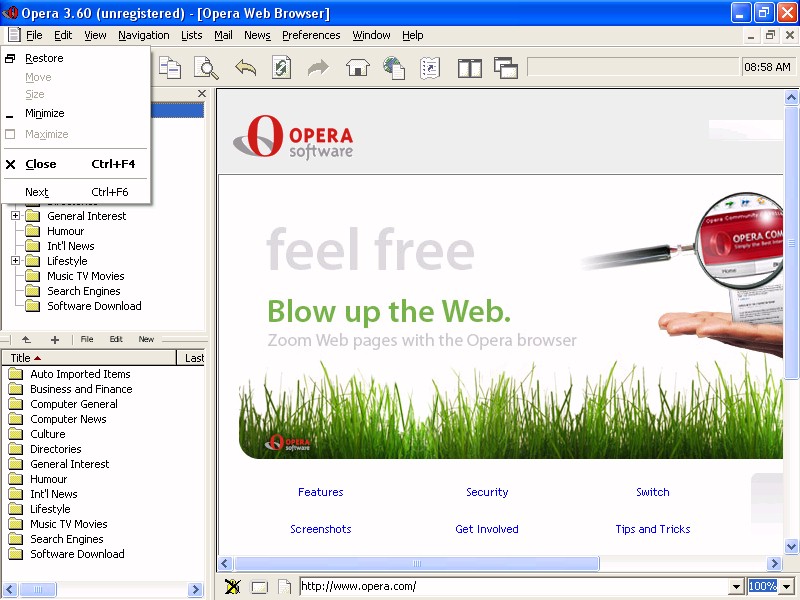Image resolution: width=800 pixels, height=600 pixels.
Task: Tile the windows side by side
Action: click(469, 68)
